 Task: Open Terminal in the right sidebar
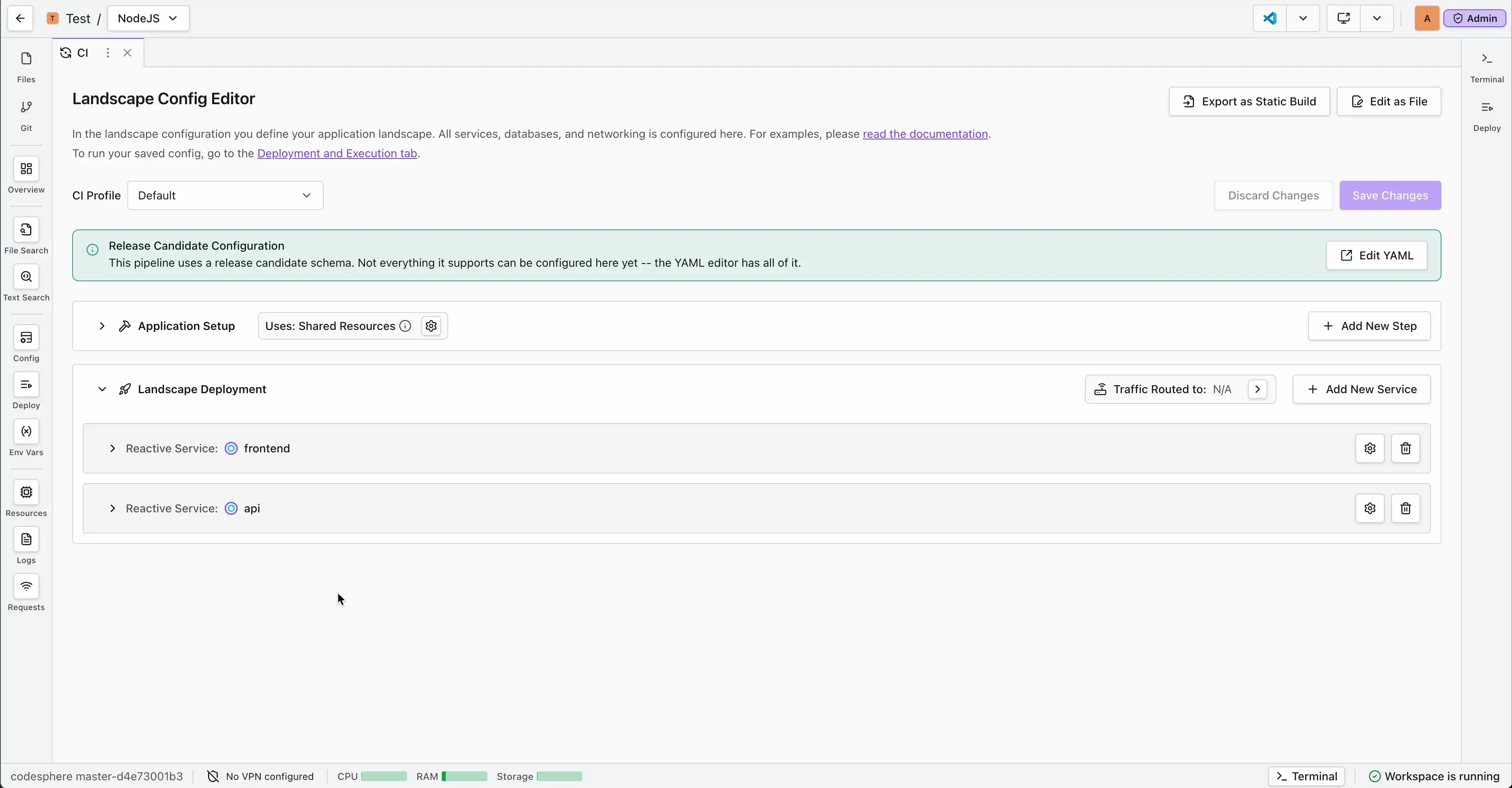click(x=1486, y=67)
